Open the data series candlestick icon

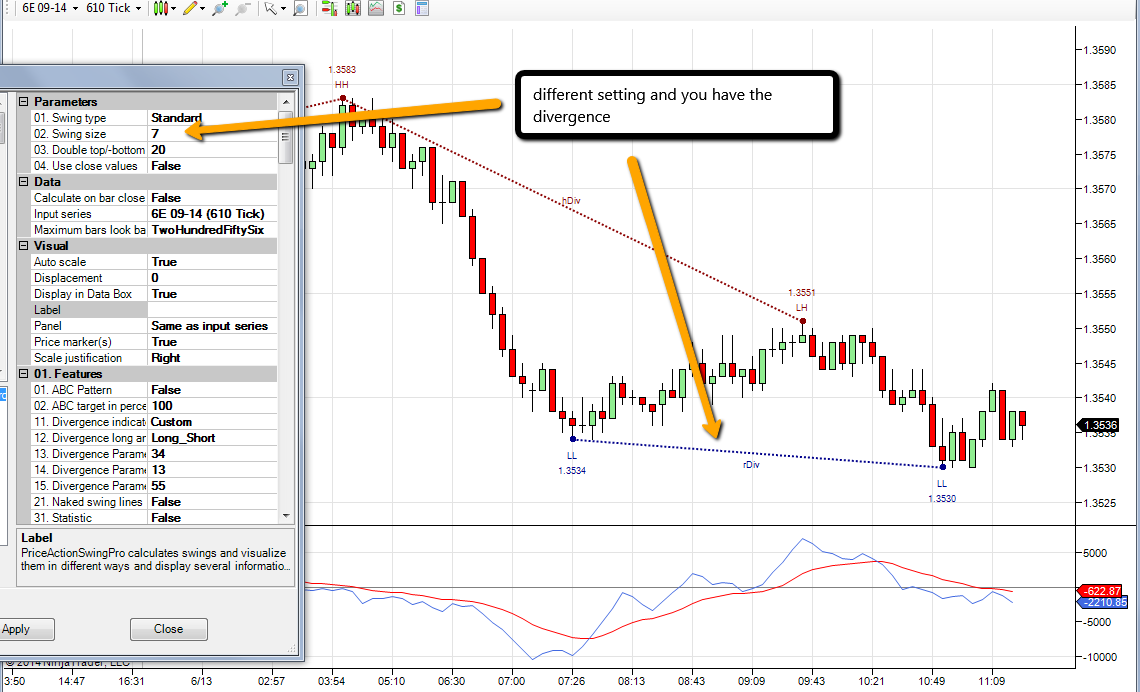pyautogui.click(x=353, y=8)
